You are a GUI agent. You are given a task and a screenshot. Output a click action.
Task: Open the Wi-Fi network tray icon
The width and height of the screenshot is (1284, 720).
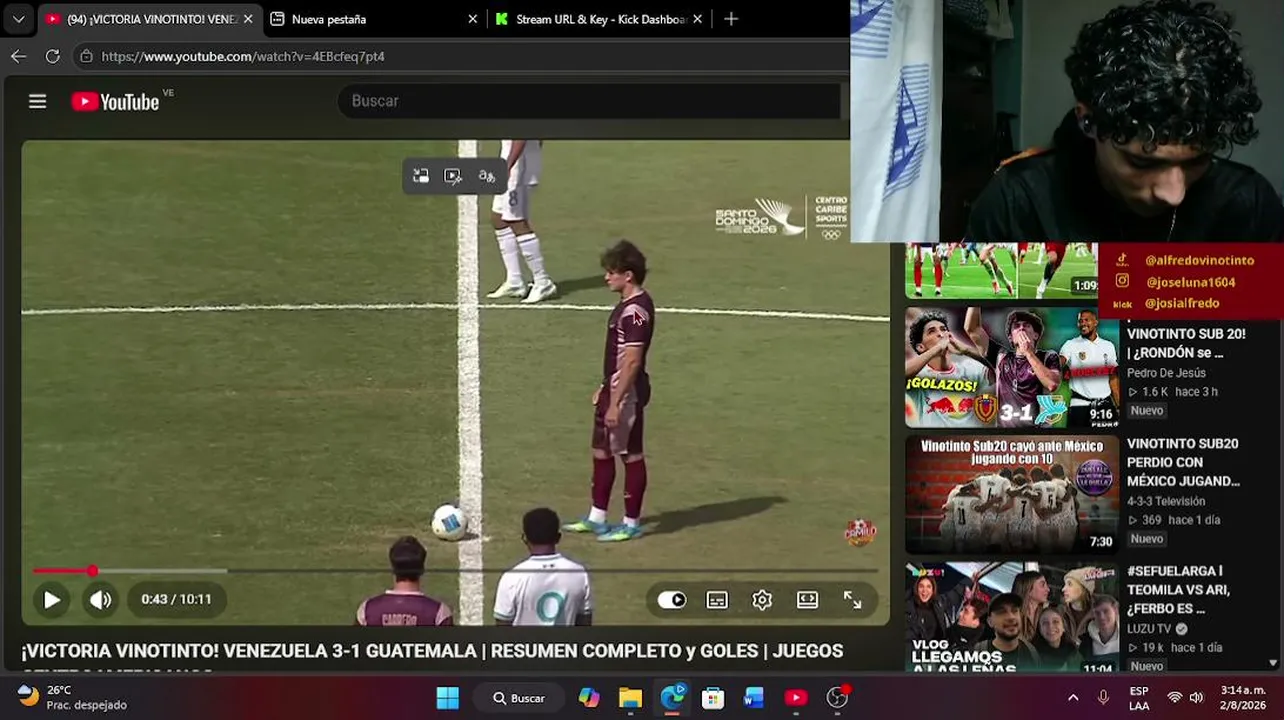coord(1175,698)
